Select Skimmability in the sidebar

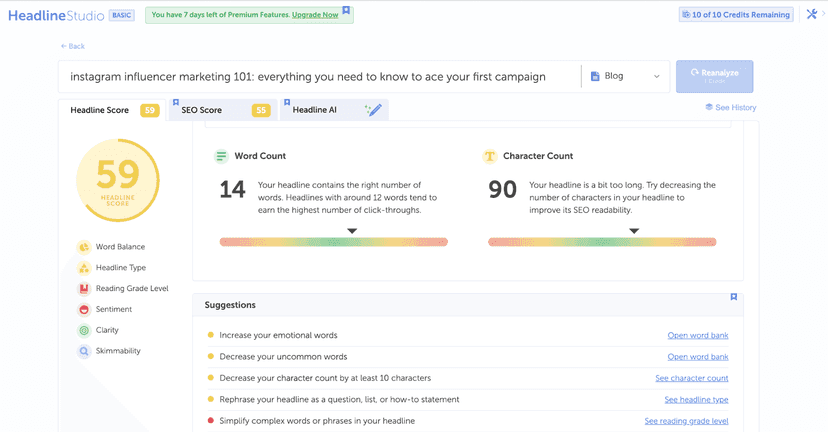(x=118, y=351)
